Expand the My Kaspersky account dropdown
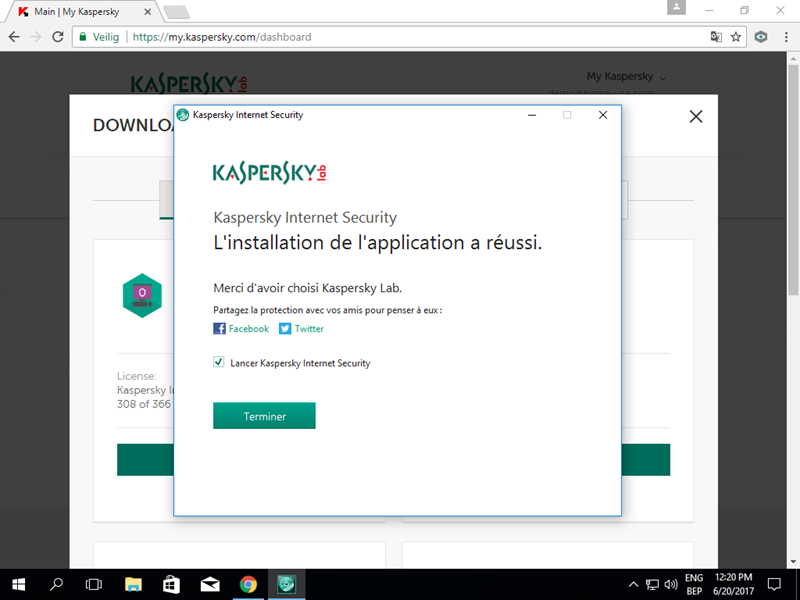 click(626, 77)
